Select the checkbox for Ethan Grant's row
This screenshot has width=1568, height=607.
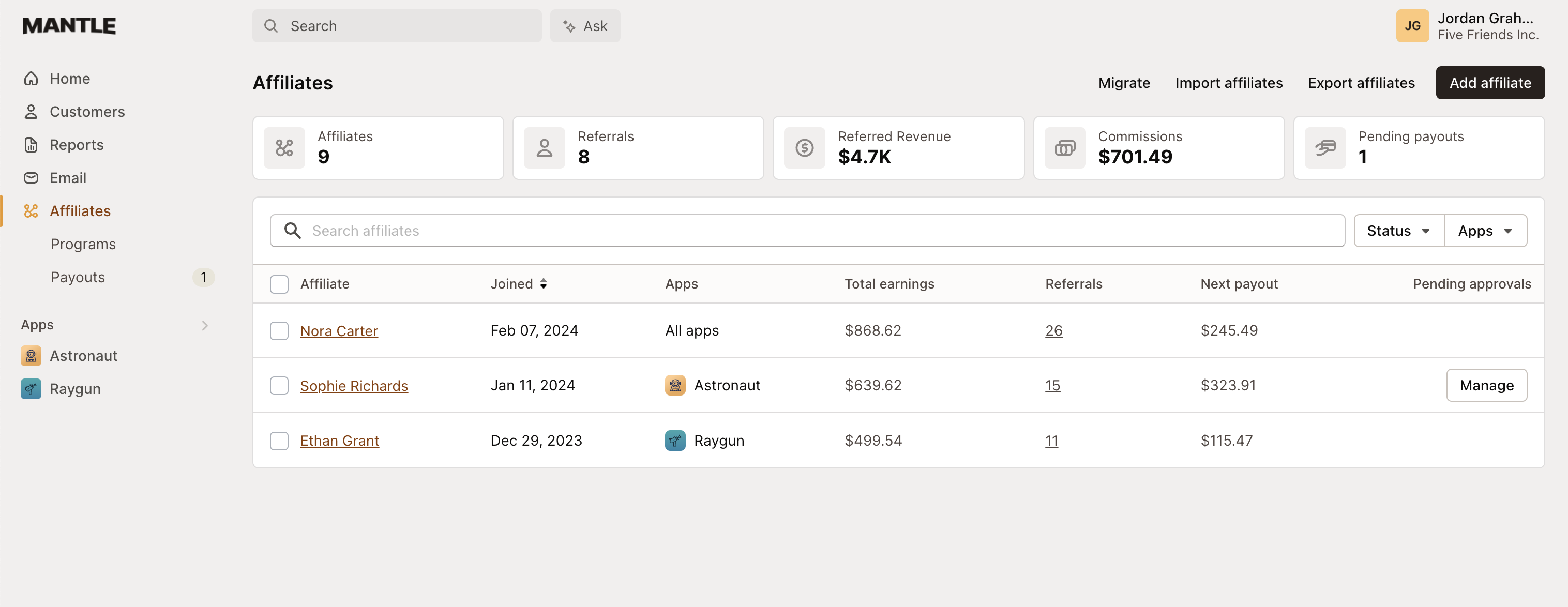[x=279, y=440]
